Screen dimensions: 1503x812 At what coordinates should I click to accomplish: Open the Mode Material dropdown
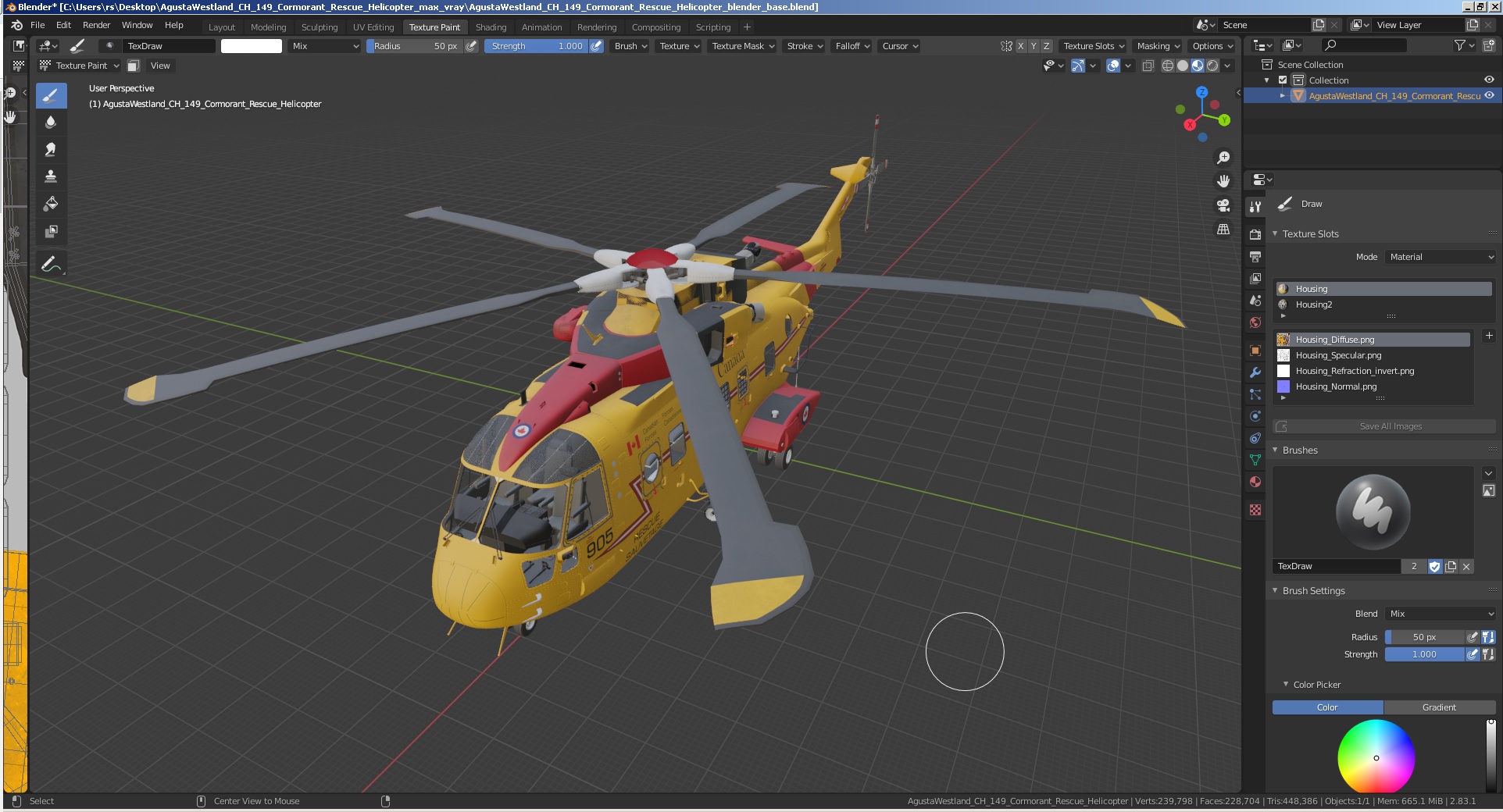1441,257
